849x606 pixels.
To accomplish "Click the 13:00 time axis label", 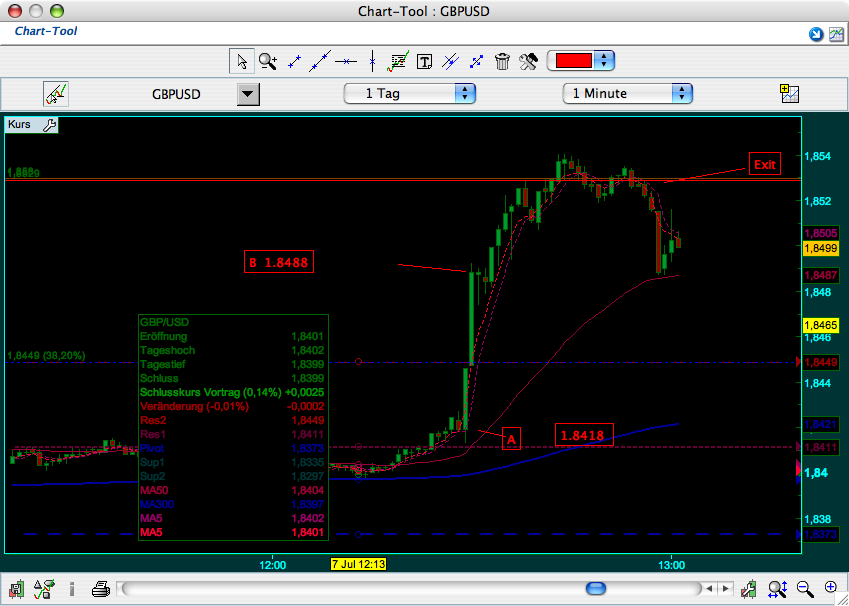I will point(671,564).
